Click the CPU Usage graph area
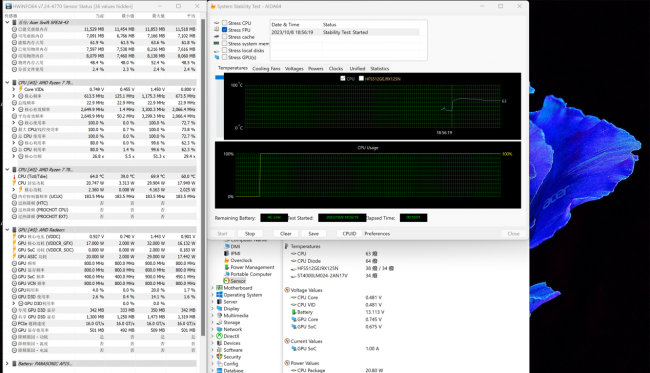650x373 pixels. point(368,175)
